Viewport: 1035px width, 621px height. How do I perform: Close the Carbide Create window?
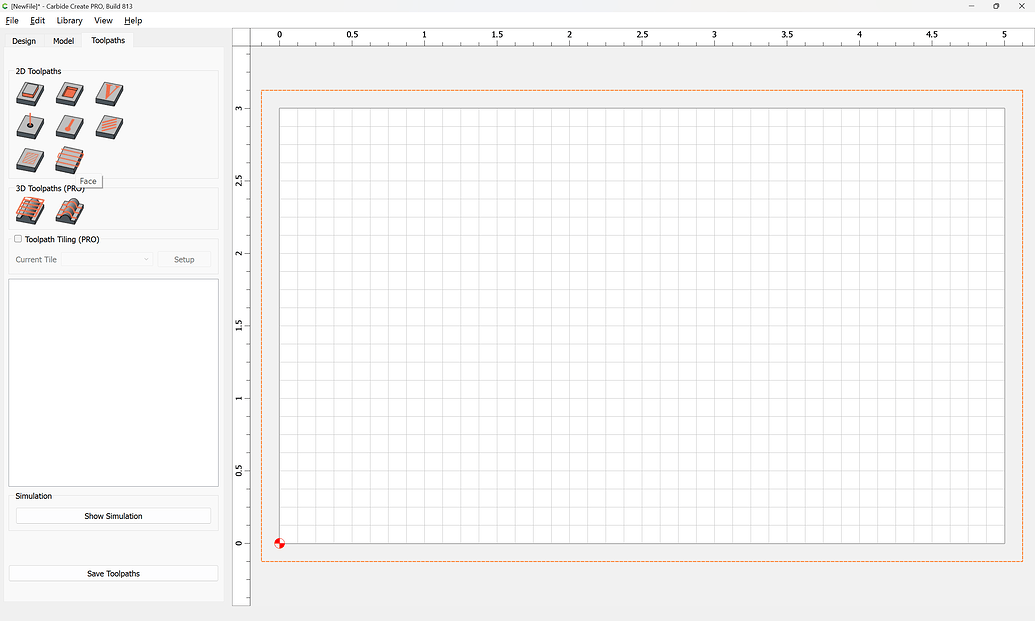coord(1022,6)
